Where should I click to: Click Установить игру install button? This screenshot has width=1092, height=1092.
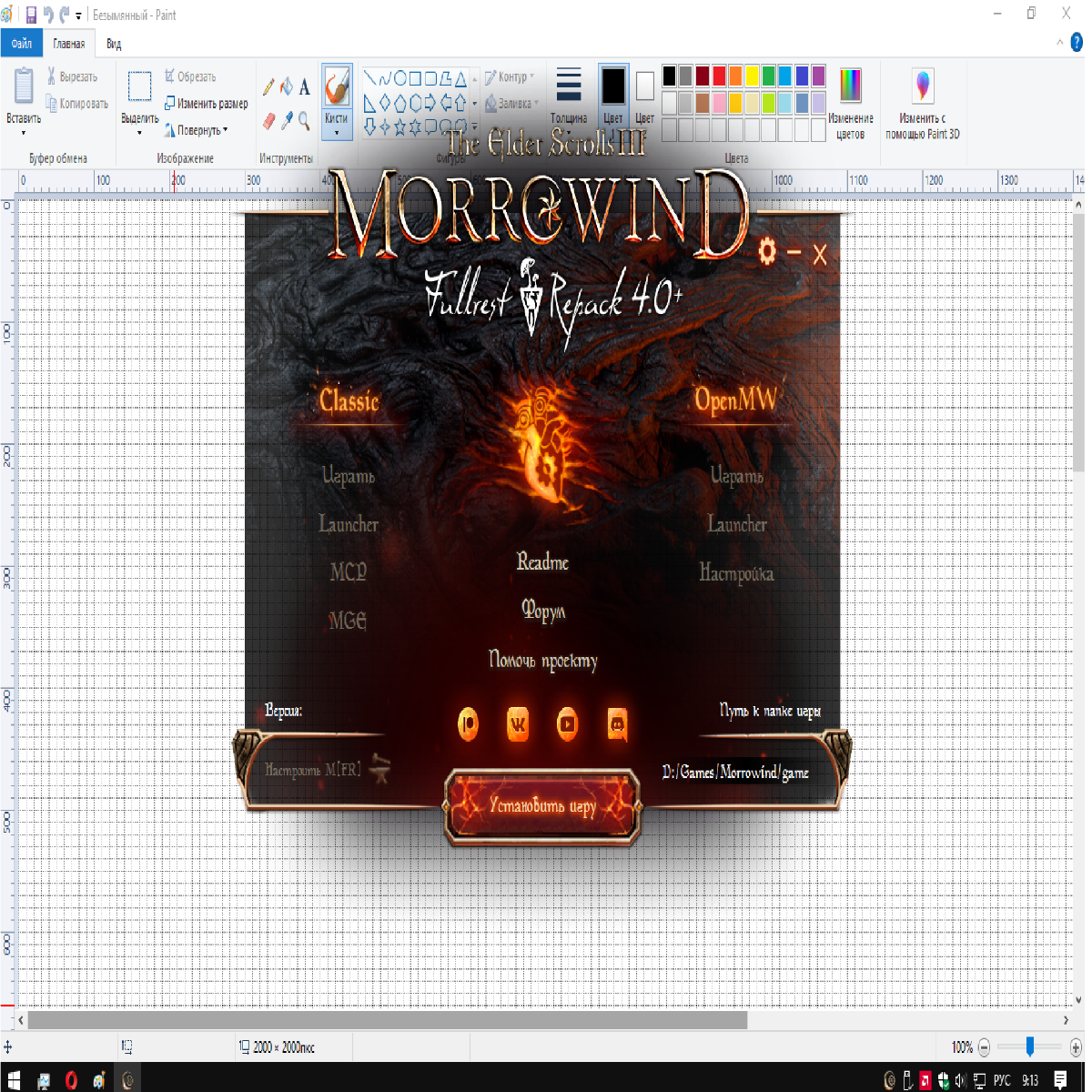click(542, 806)
